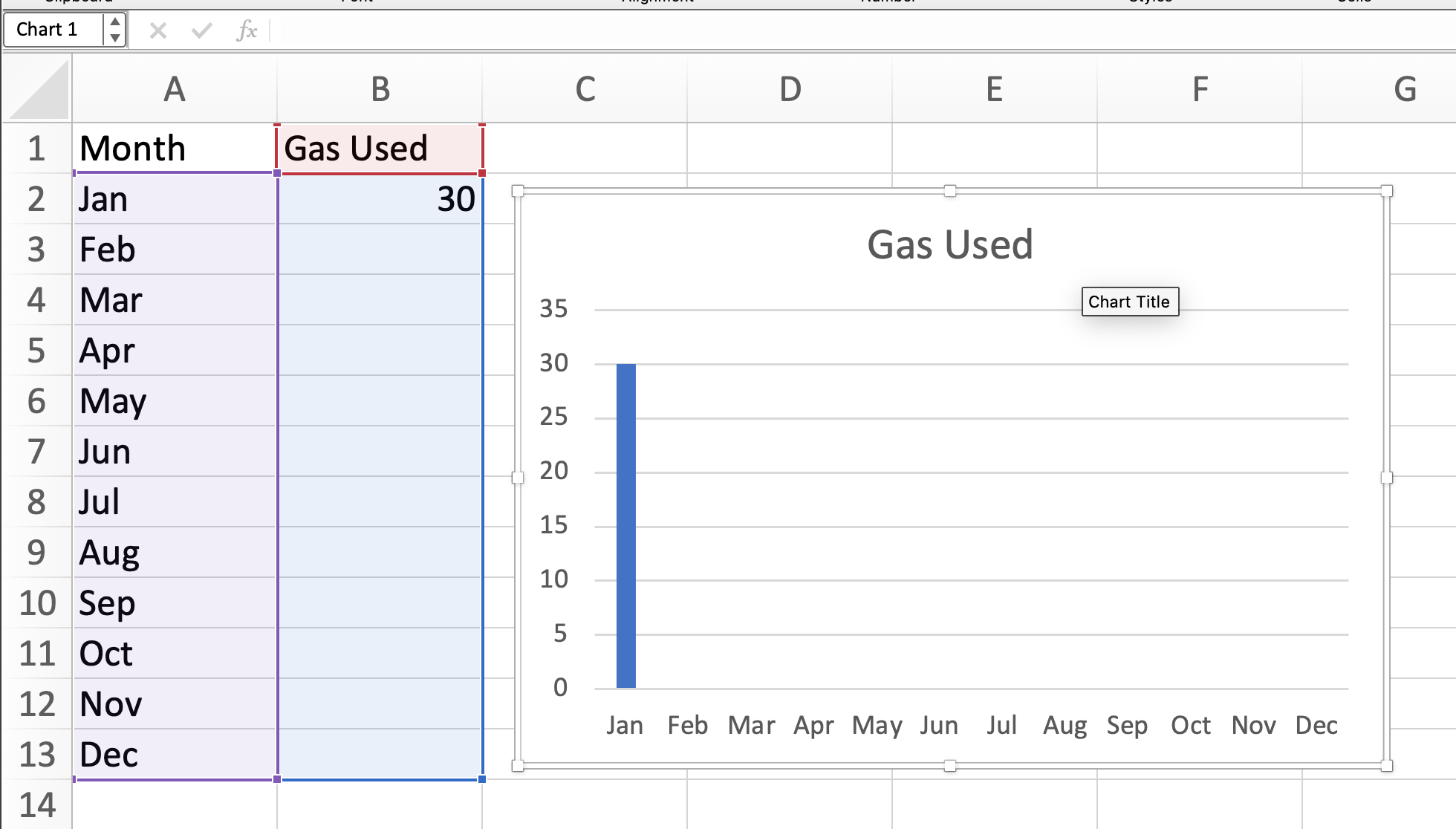Open the Name Box dropdown arrows
Image resolution: width=1456 pixels, height=829 pixels.
(x=114, y=30)
